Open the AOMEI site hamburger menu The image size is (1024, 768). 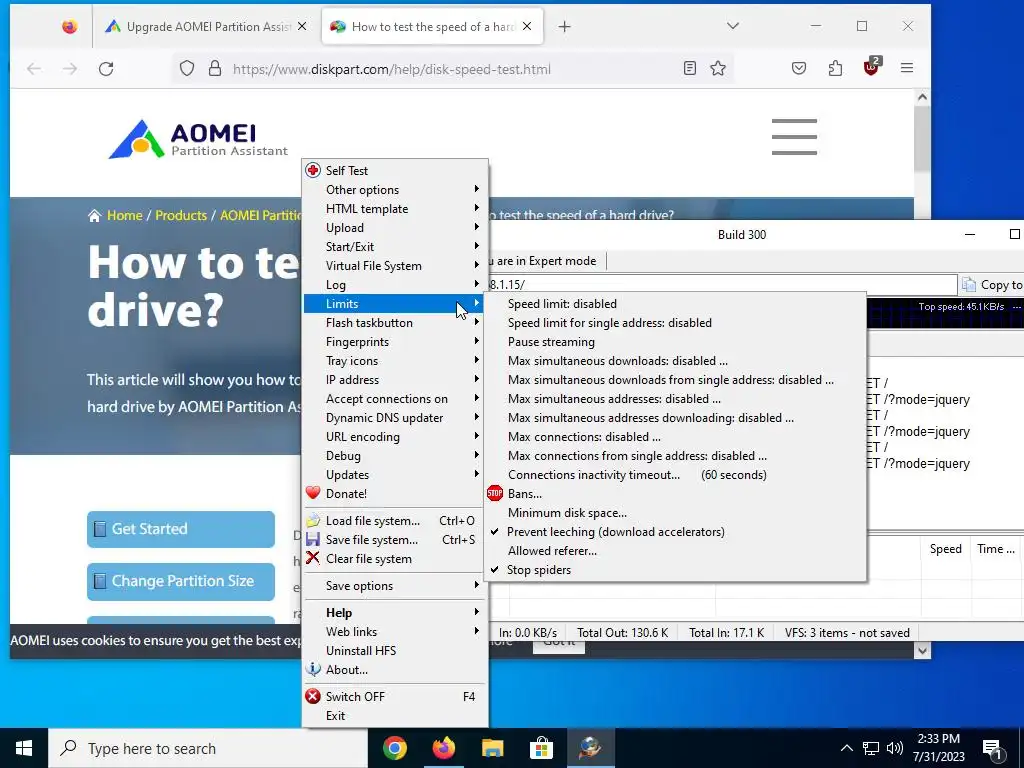(x=794, y=137)
